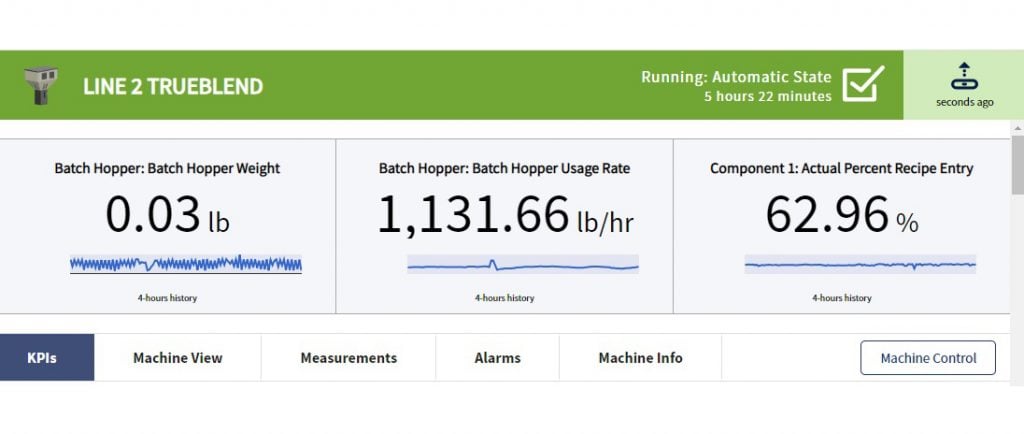Open the Batch Hopper Usage Rate sparkline
The width and height of the screenshot is (1024, 434).
523,264
